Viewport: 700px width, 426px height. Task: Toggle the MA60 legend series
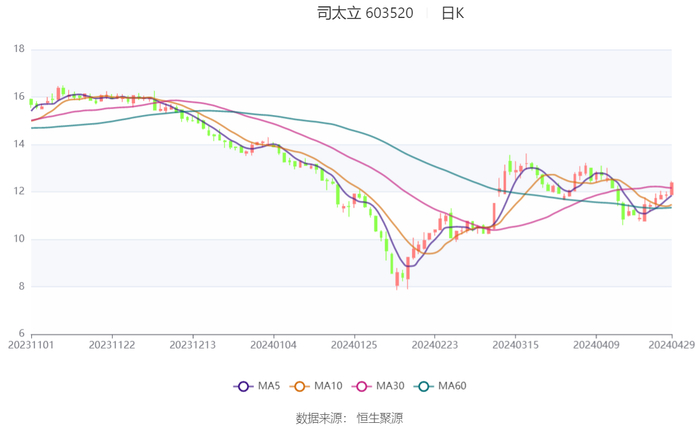click(436, 386)
